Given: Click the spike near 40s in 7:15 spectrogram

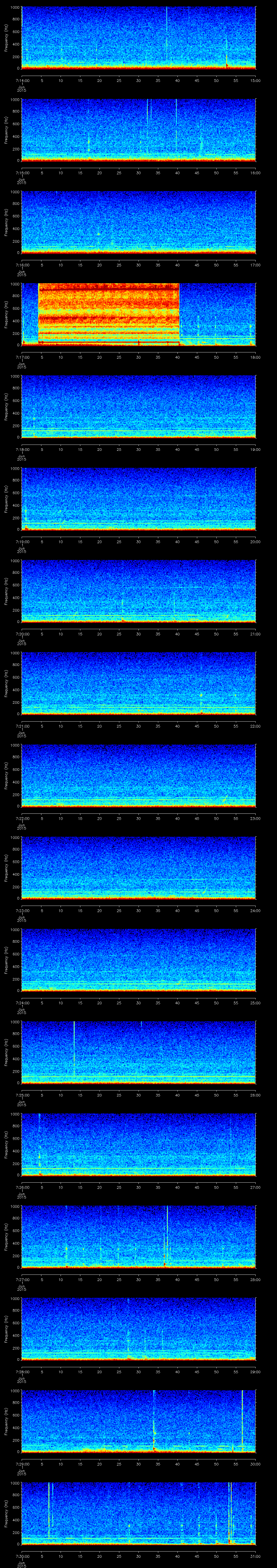Looking at the screenshot, I should [177, 125].
